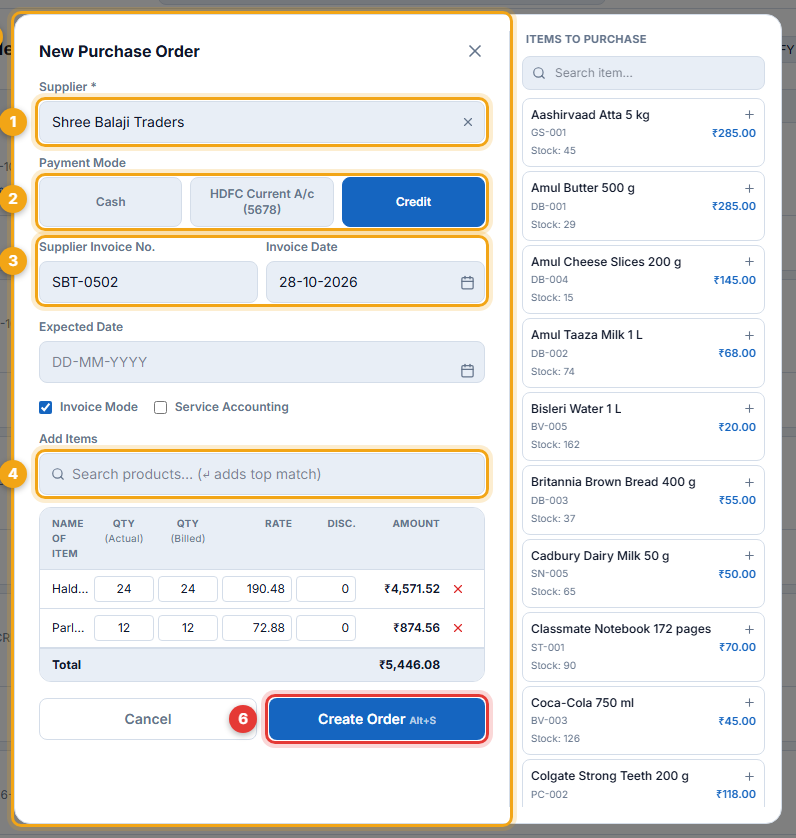Click the Coca-Cola 750 ml item name

tap(582, 703)
